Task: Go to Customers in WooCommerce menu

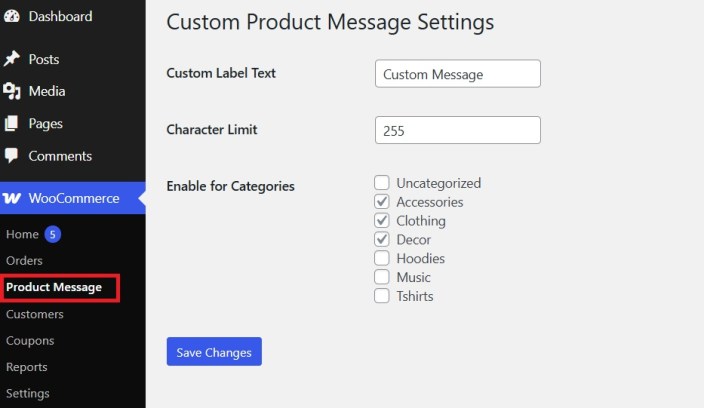Action: tap(35, 314)
